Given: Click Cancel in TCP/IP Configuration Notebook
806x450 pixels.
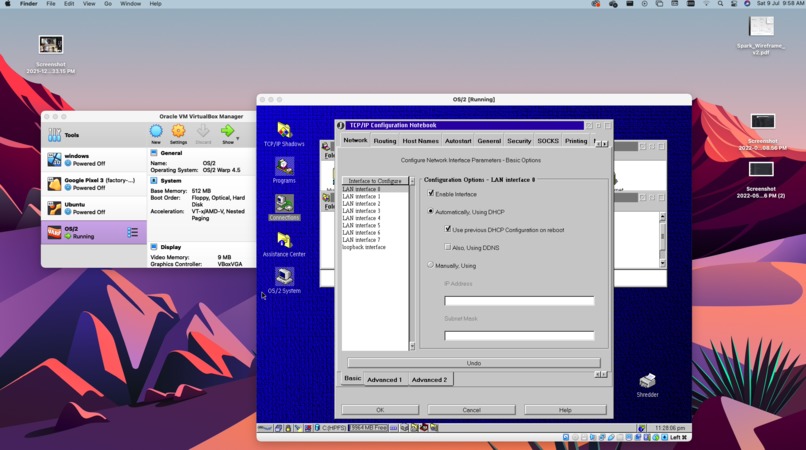Looking at the screenshot, I should click(471, 410).
